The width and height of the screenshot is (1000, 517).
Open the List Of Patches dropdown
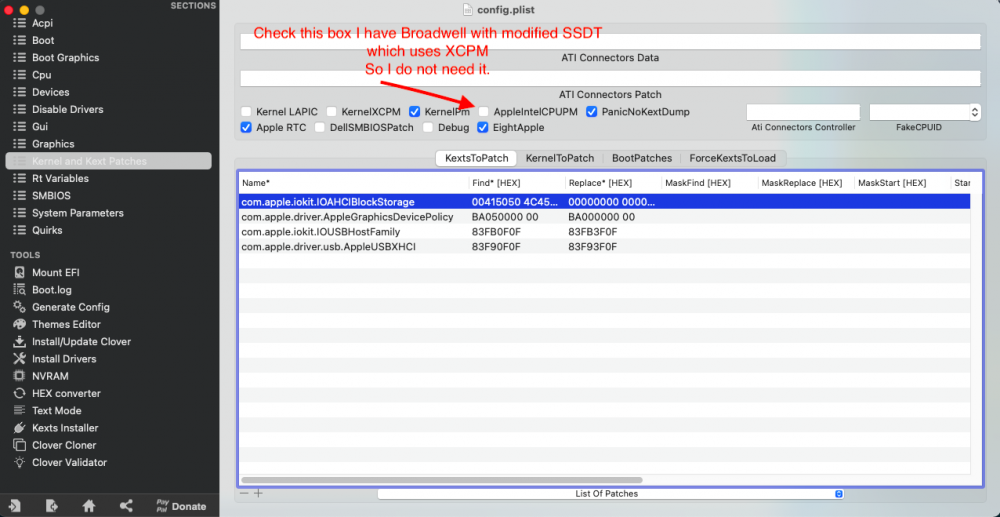pyautogui.click(x=611, y=493)
